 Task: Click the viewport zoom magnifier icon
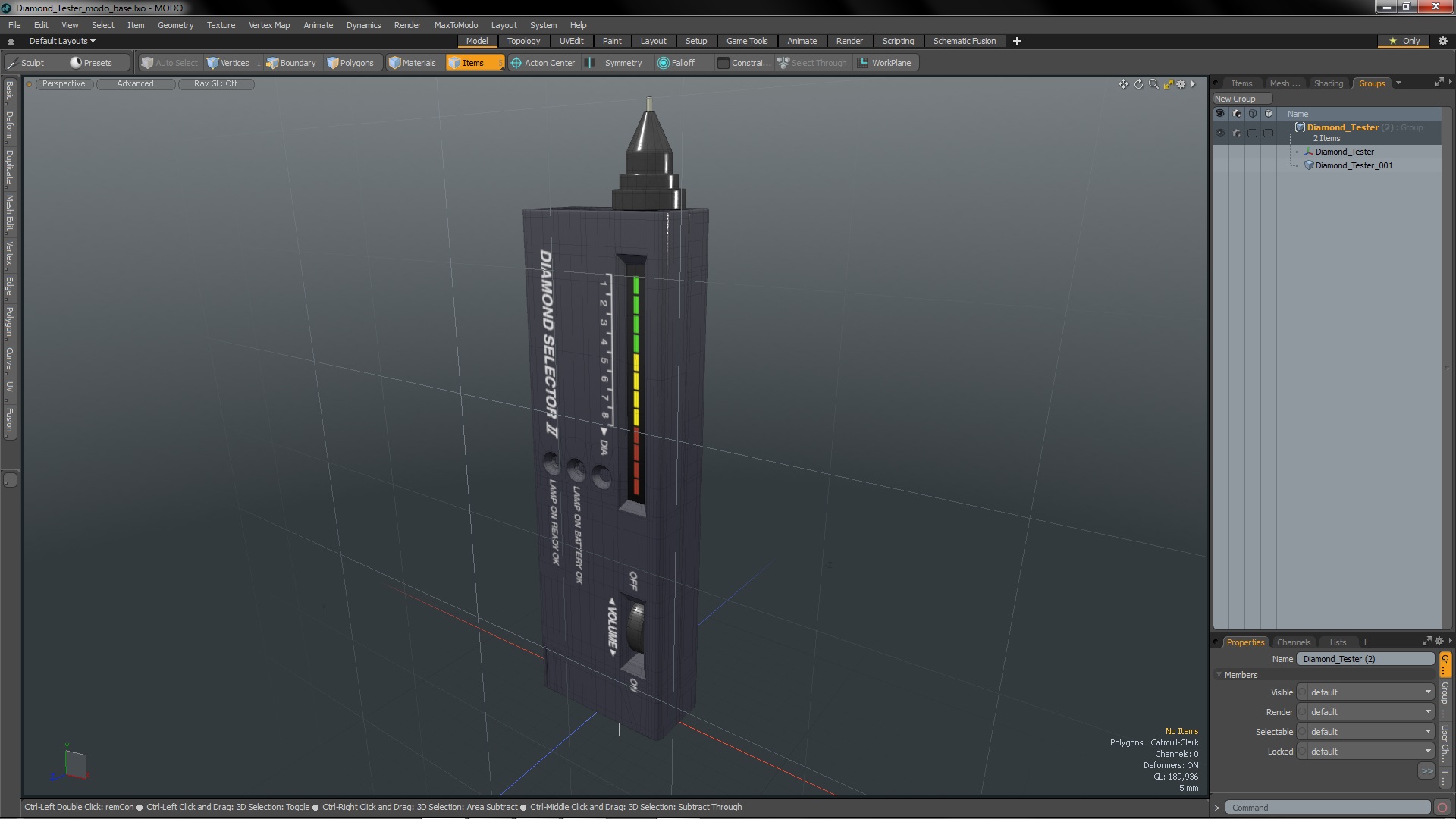tap(1153, 84)
